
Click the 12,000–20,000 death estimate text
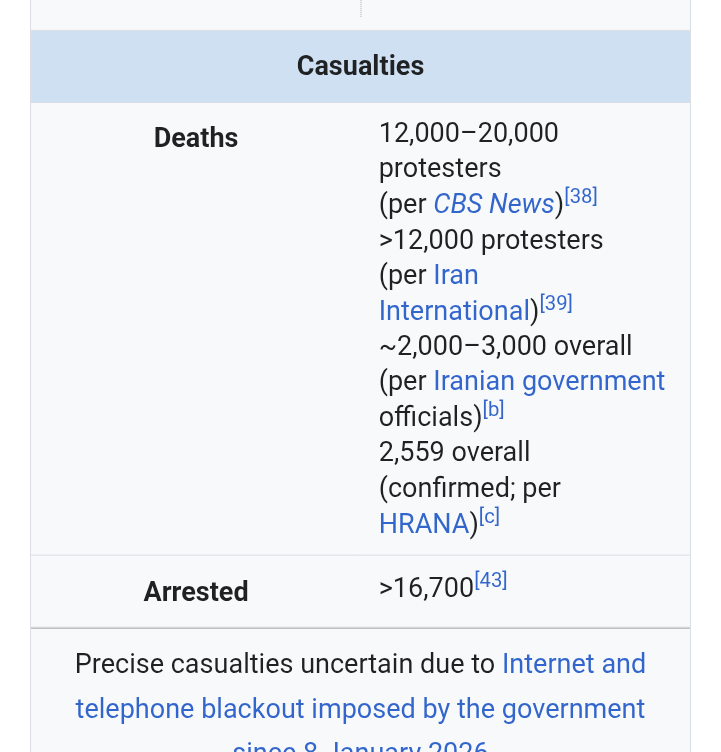468,133
